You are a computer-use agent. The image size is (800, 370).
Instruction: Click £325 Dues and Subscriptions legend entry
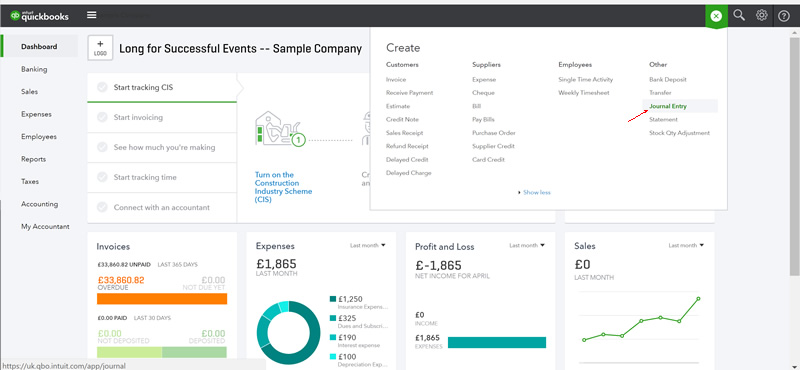pos(359,322)
